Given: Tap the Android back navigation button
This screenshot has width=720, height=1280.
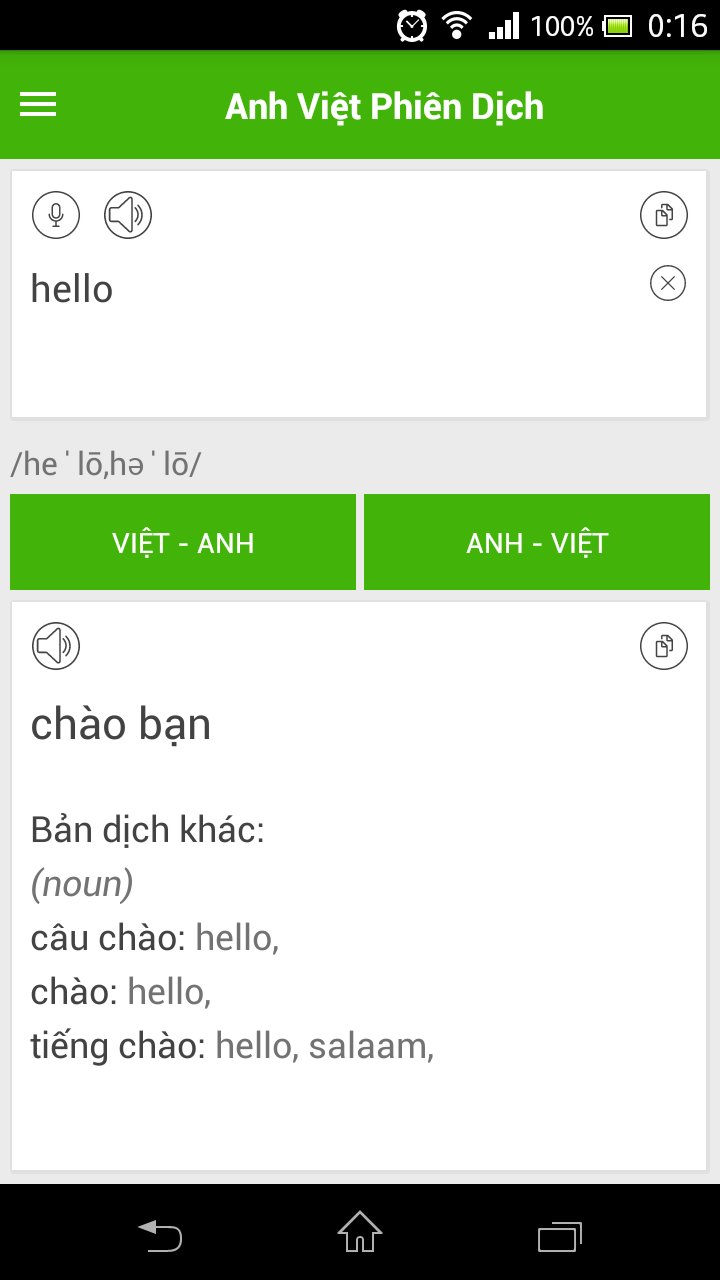Looking at the screenshot, I should [x=160, y=1235].
